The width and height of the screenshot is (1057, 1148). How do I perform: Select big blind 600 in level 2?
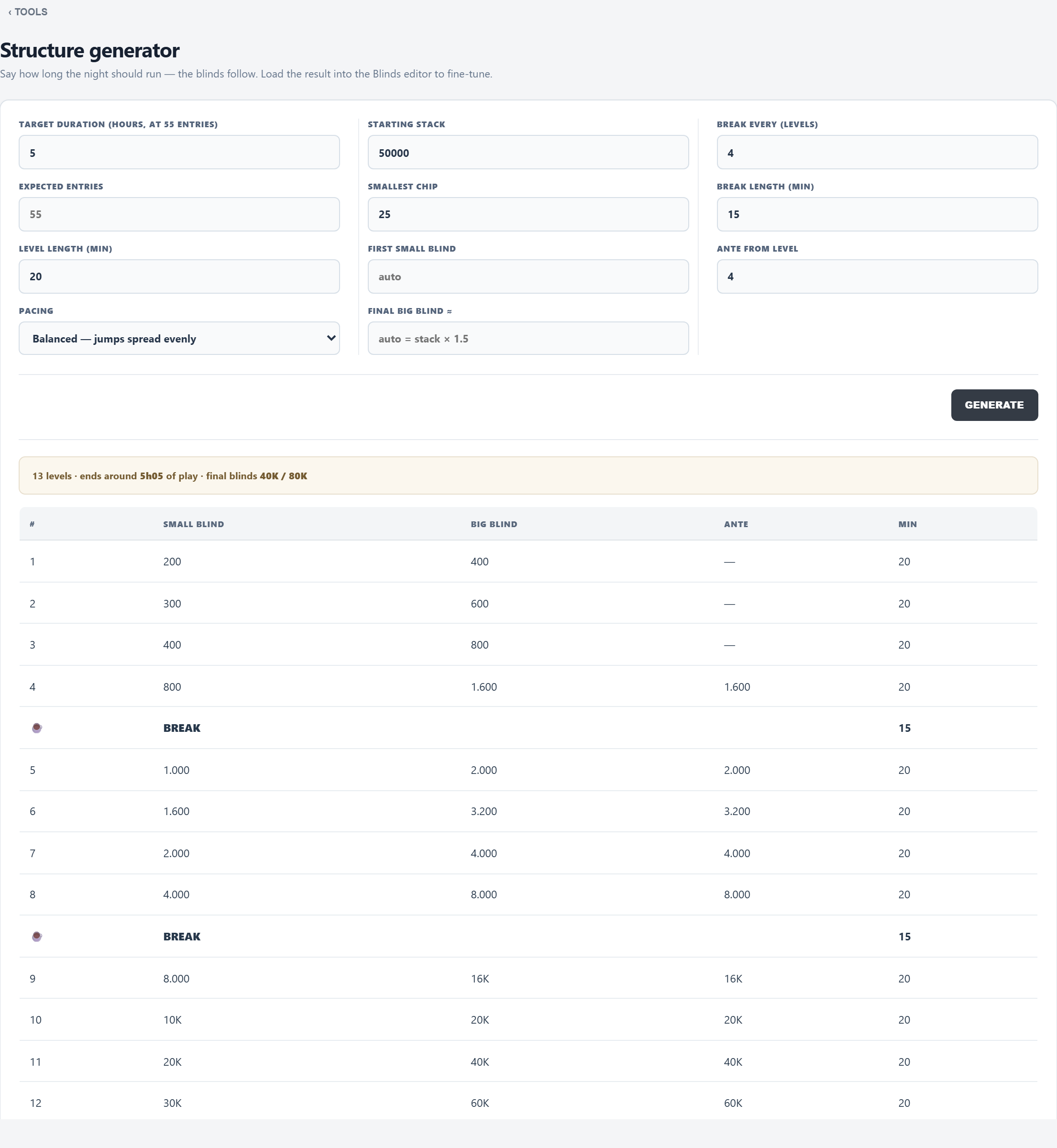tap(479, 604)
